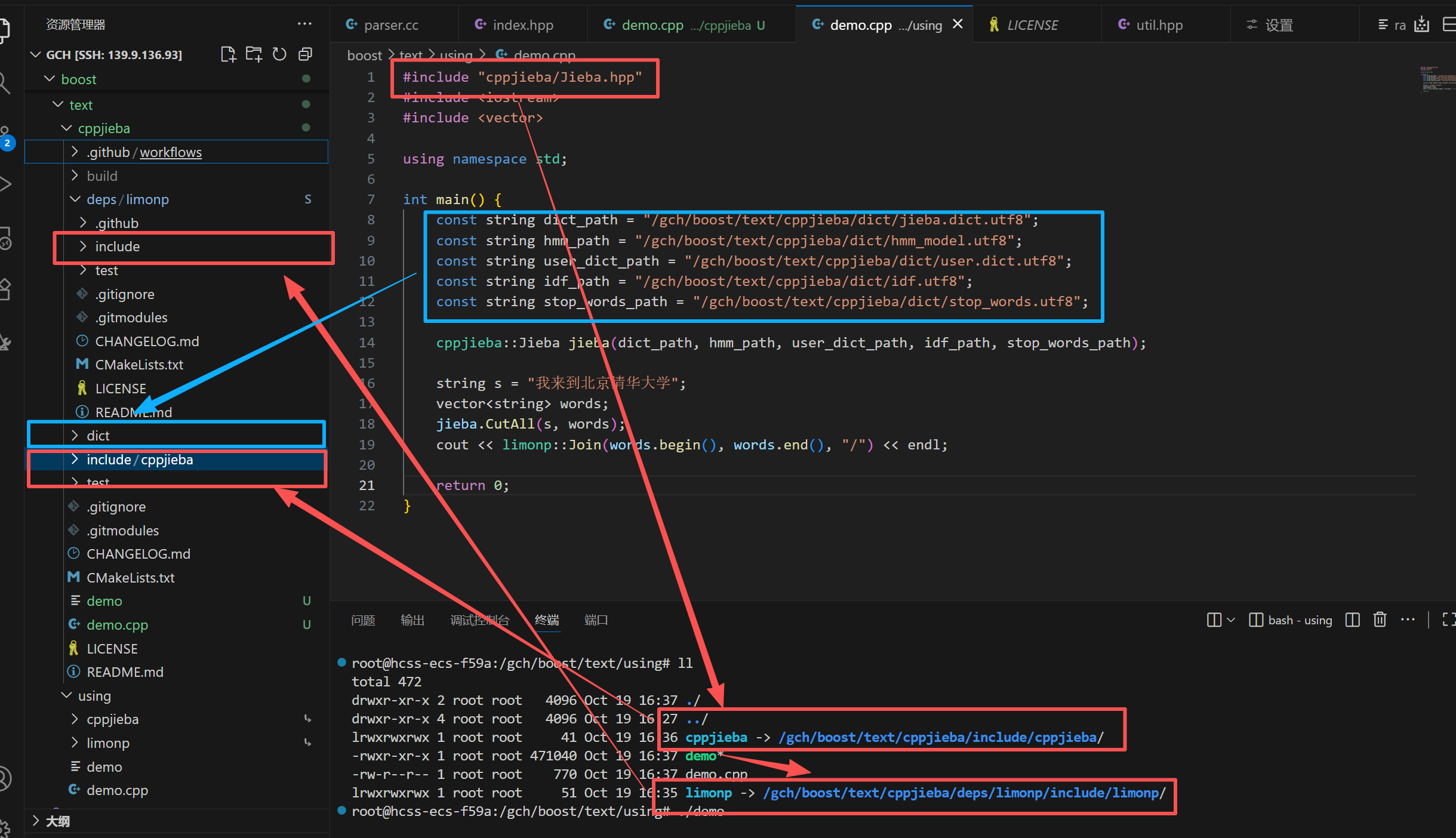Open the new terminal launch profile dropdown
This screenshot has width=1456, height=838.
[x=1231, y=620]
